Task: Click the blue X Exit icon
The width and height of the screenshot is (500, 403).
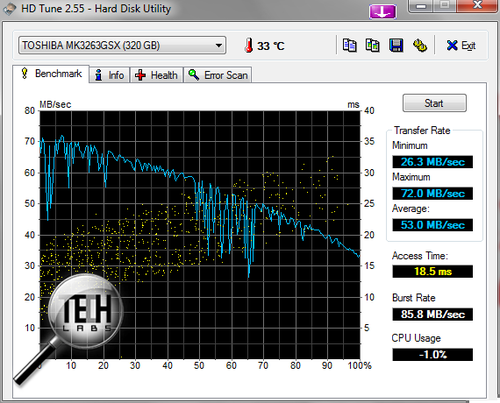Action: pos(452,45)
